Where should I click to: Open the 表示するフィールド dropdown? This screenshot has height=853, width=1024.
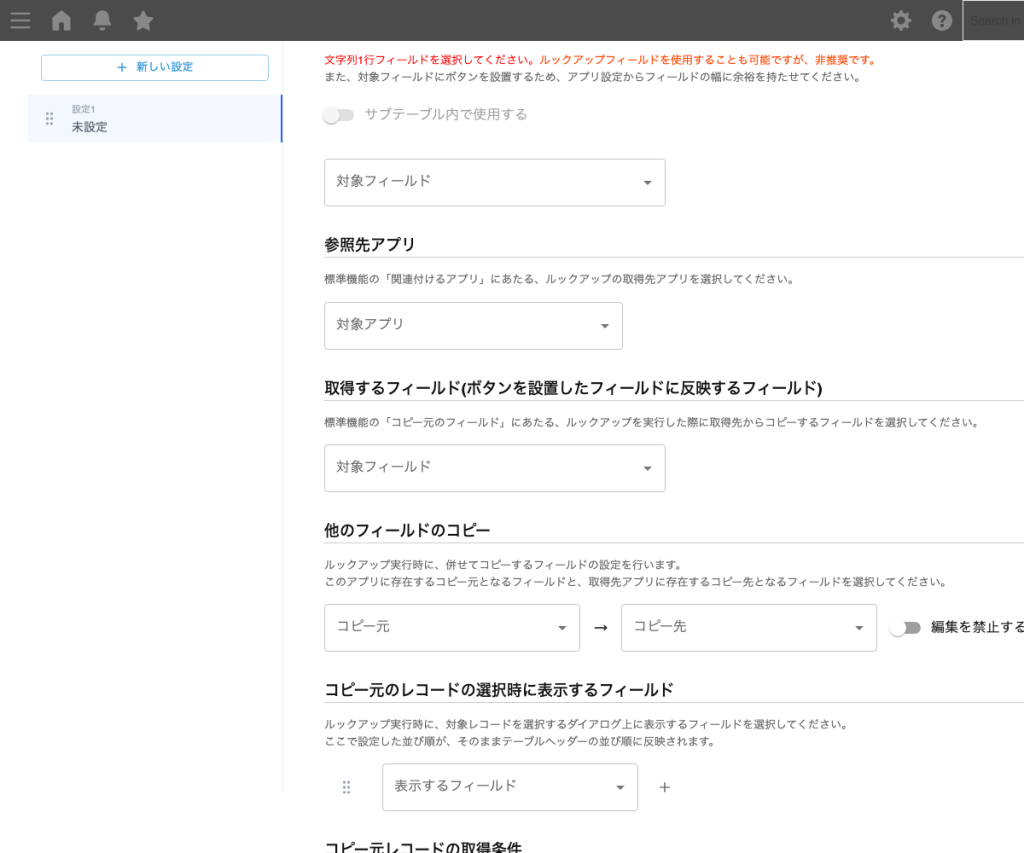510,787
